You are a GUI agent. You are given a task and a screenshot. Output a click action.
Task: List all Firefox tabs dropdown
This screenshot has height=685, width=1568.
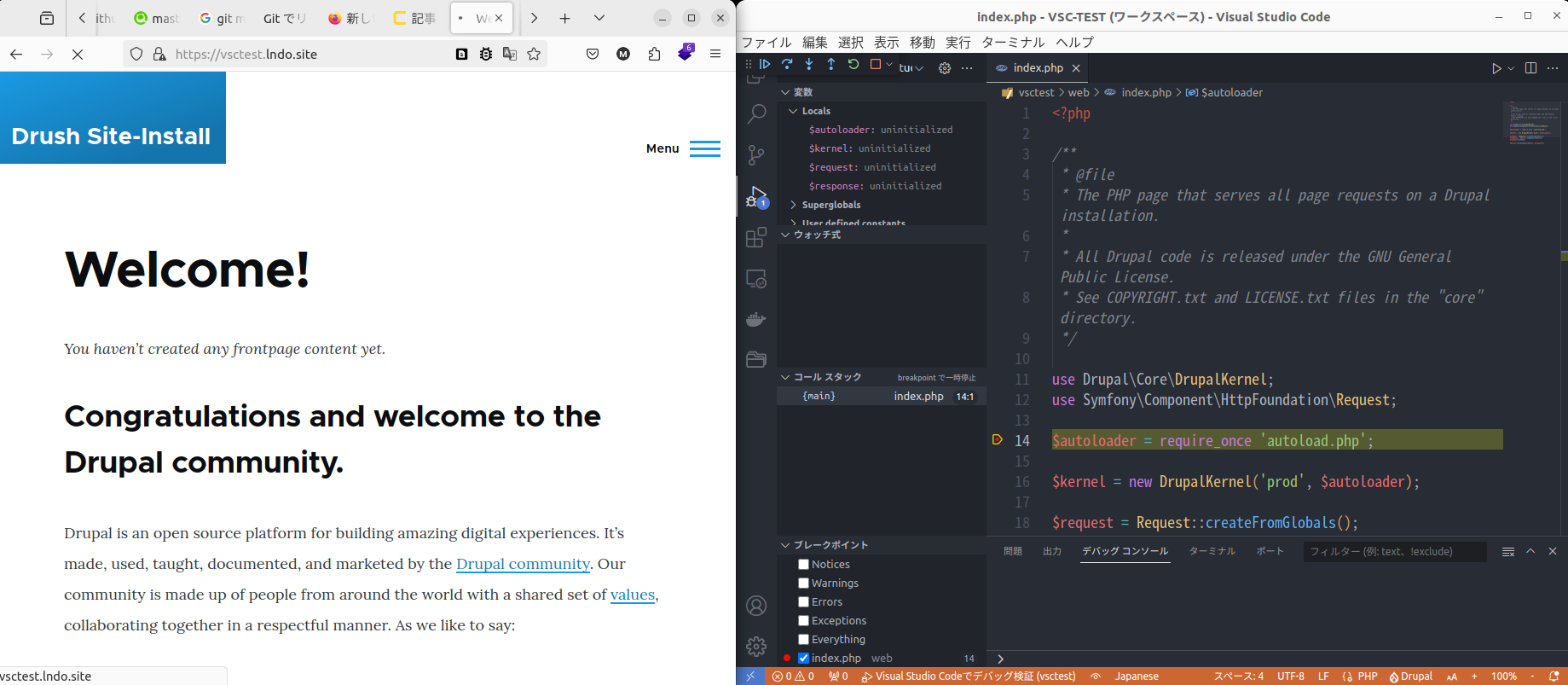pos(599,18)
